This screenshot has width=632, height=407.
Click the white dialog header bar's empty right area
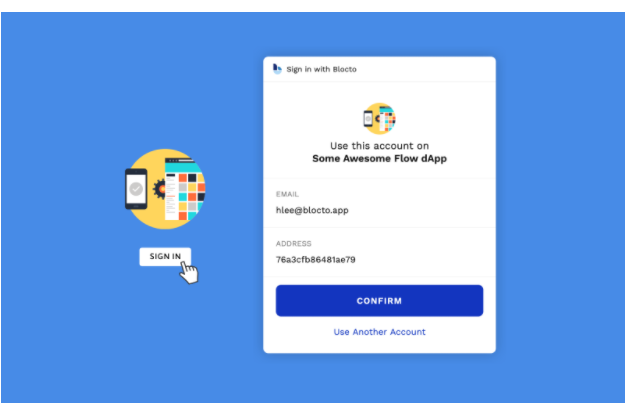coord(425,69)
